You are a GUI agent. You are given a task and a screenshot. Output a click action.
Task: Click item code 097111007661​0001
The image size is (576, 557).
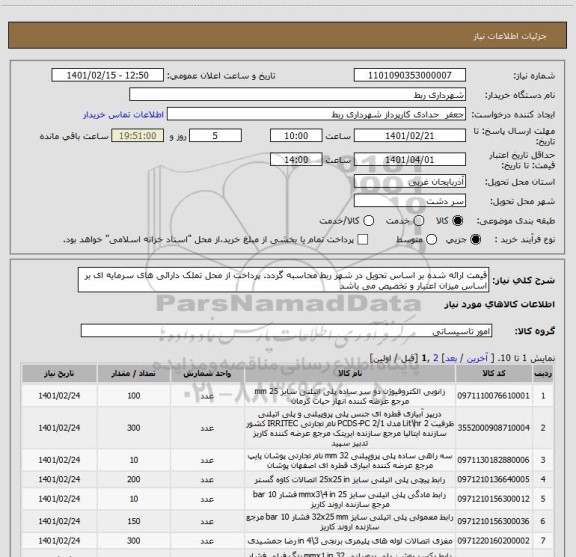click(493, 396)
